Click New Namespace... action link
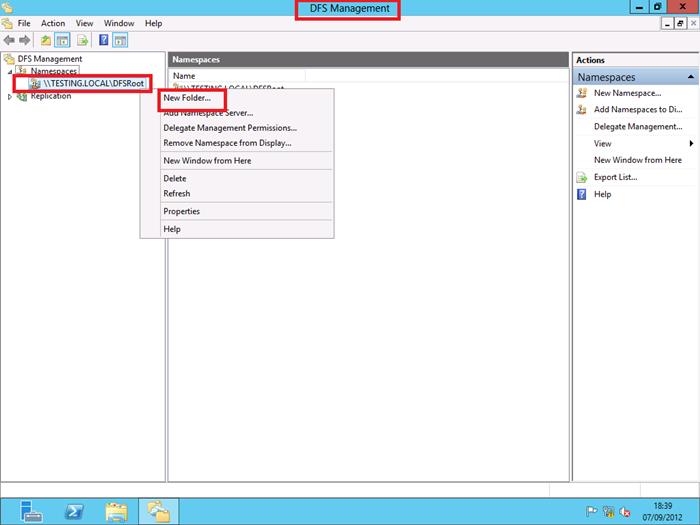 (627, 93)
